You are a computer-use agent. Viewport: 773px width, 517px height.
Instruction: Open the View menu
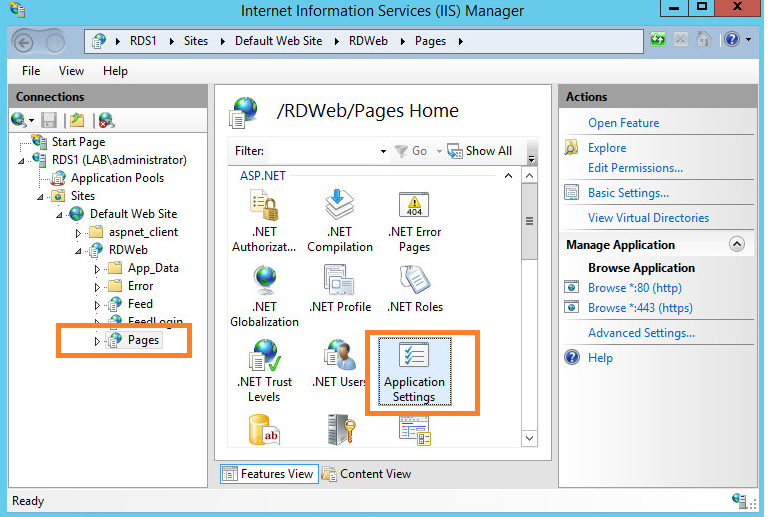(71, 71)
